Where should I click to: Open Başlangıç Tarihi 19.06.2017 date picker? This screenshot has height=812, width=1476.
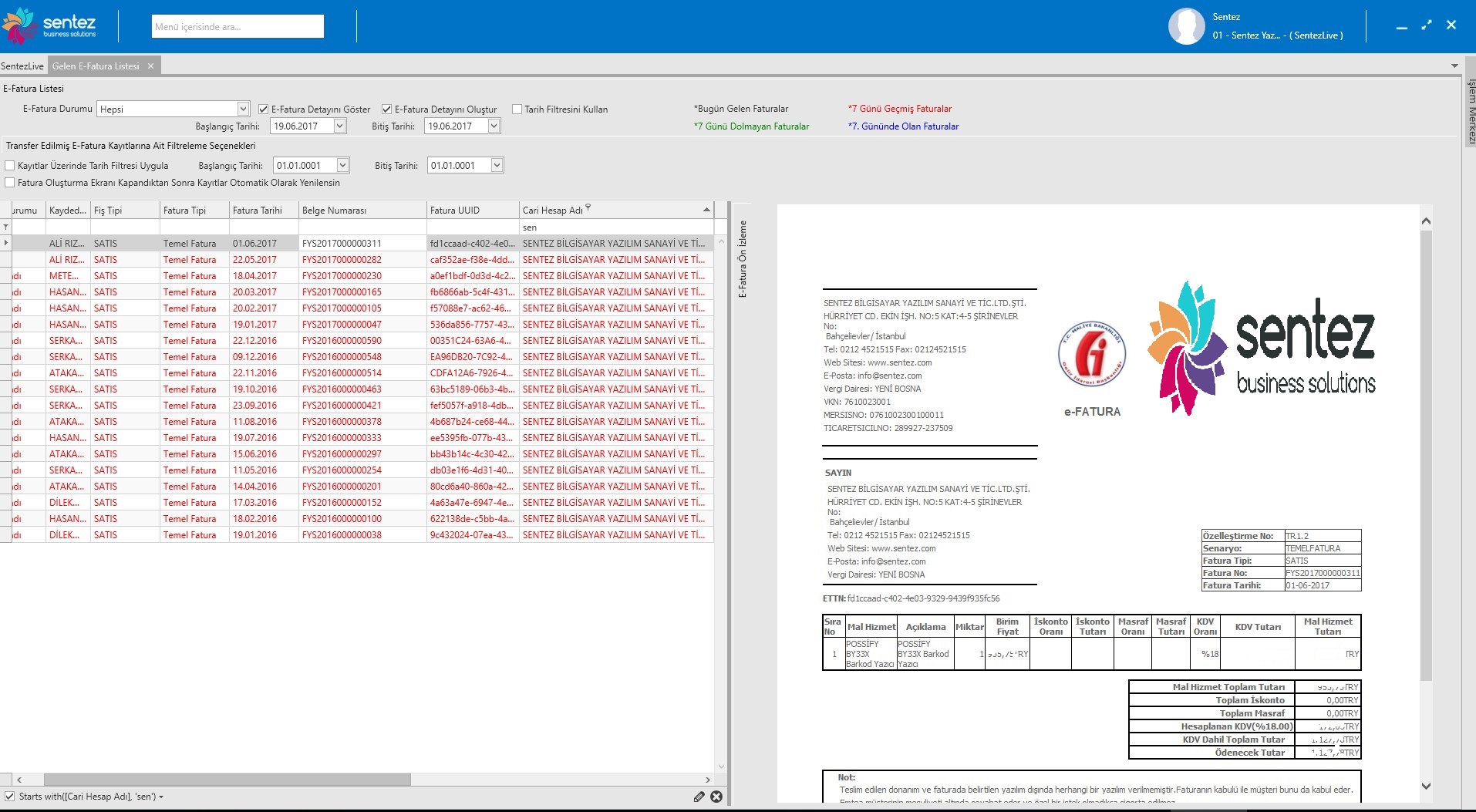point(339,126)
